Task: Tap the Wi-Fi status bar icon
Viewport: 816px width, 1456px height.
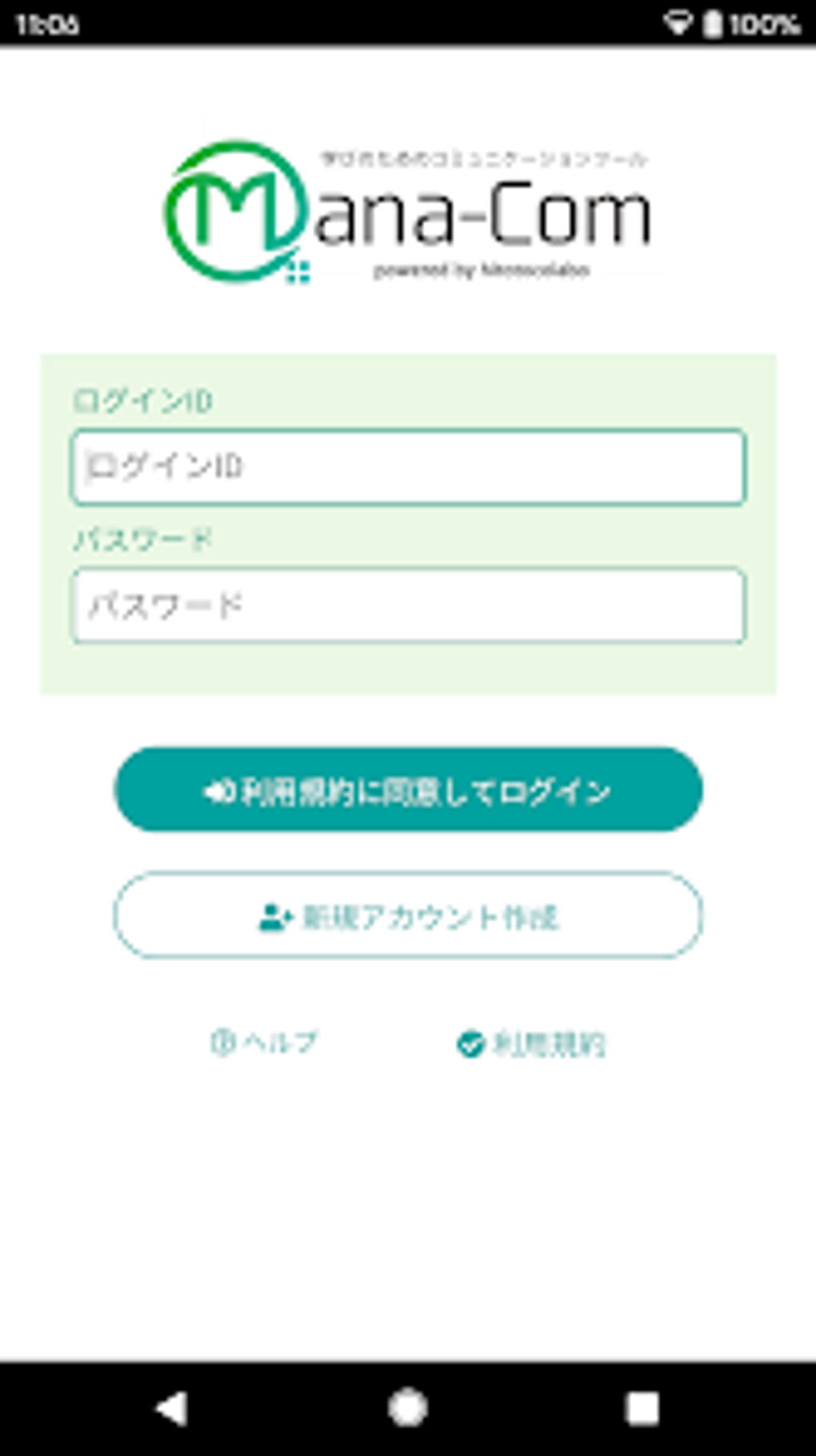Action: [x=677, y=23]
